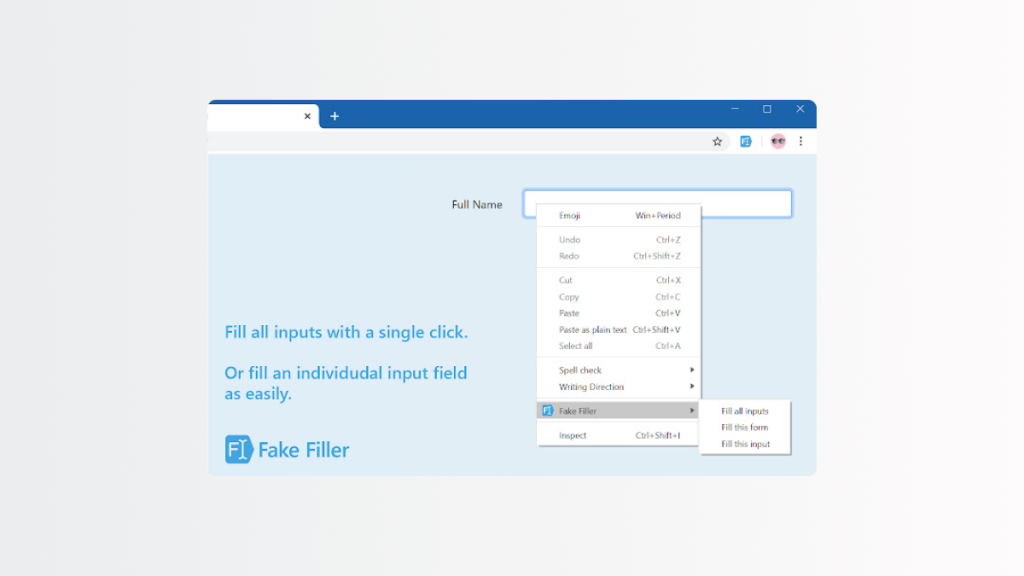Choose Select all in context menu
The height and width of the screenshot is (576, 1024).
pos(619,346)
